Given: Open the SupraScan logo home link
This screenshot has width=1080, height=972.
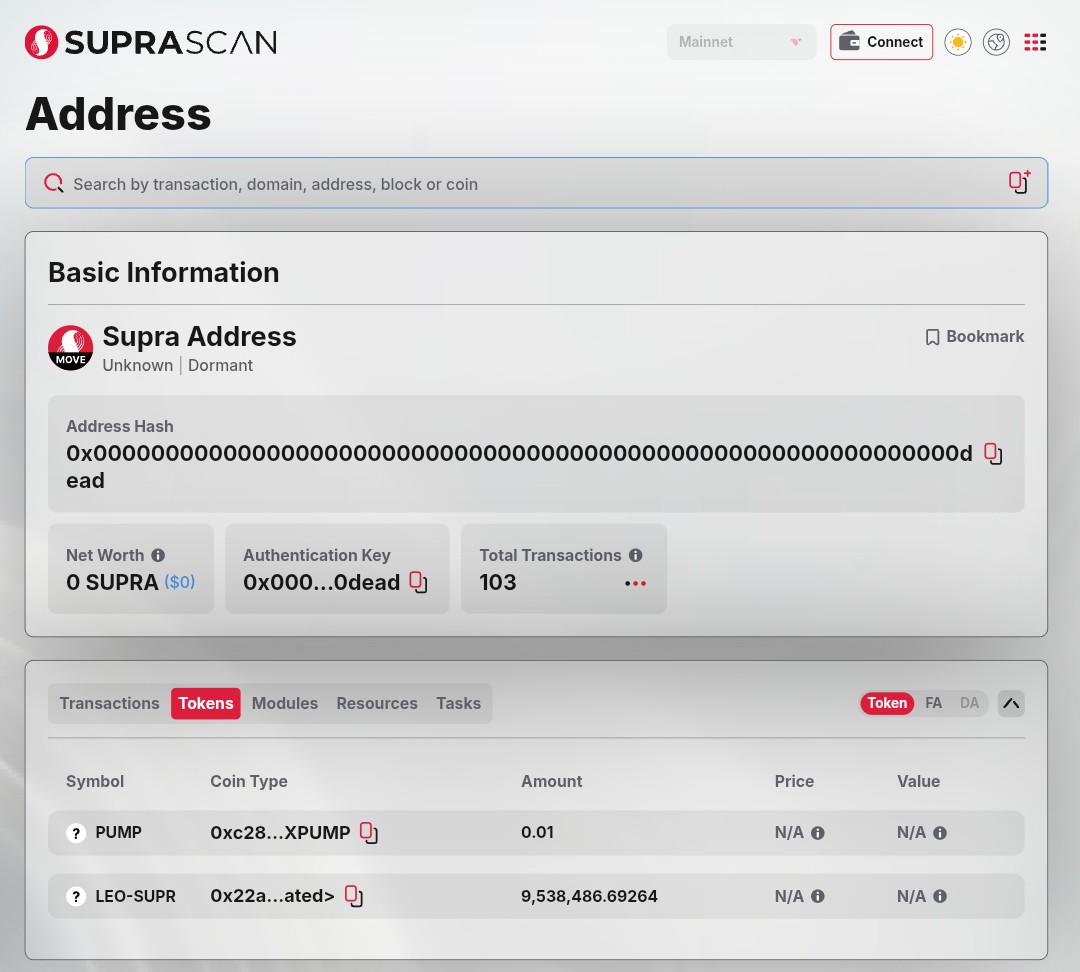Looking at the screenshot, I should (x=151, y=42).
